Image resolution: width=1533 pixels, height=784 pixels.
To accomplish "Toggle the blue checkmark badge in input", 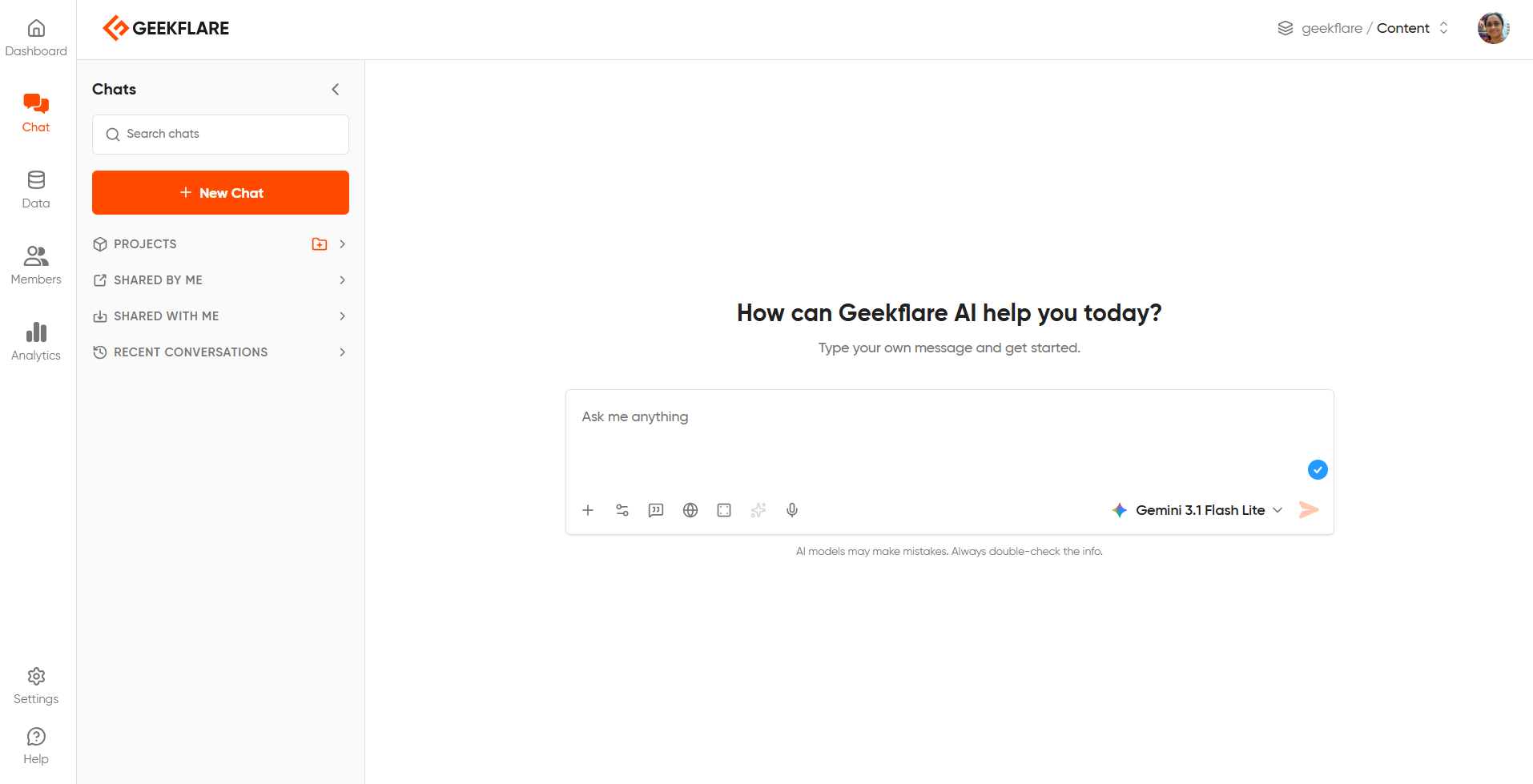I will [x=1318, y=470].
